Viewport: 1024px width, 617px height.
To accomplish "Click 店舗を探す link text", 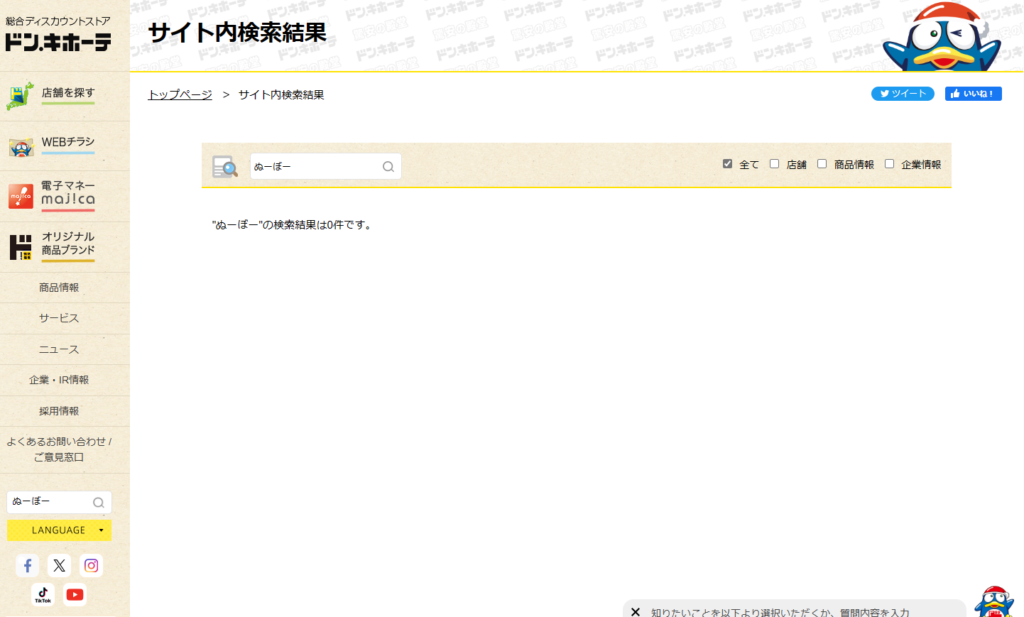I will tap(68, 93).
